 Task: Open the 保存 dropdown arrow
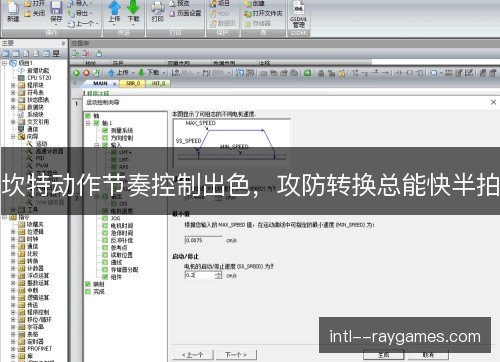coord(56,25)
